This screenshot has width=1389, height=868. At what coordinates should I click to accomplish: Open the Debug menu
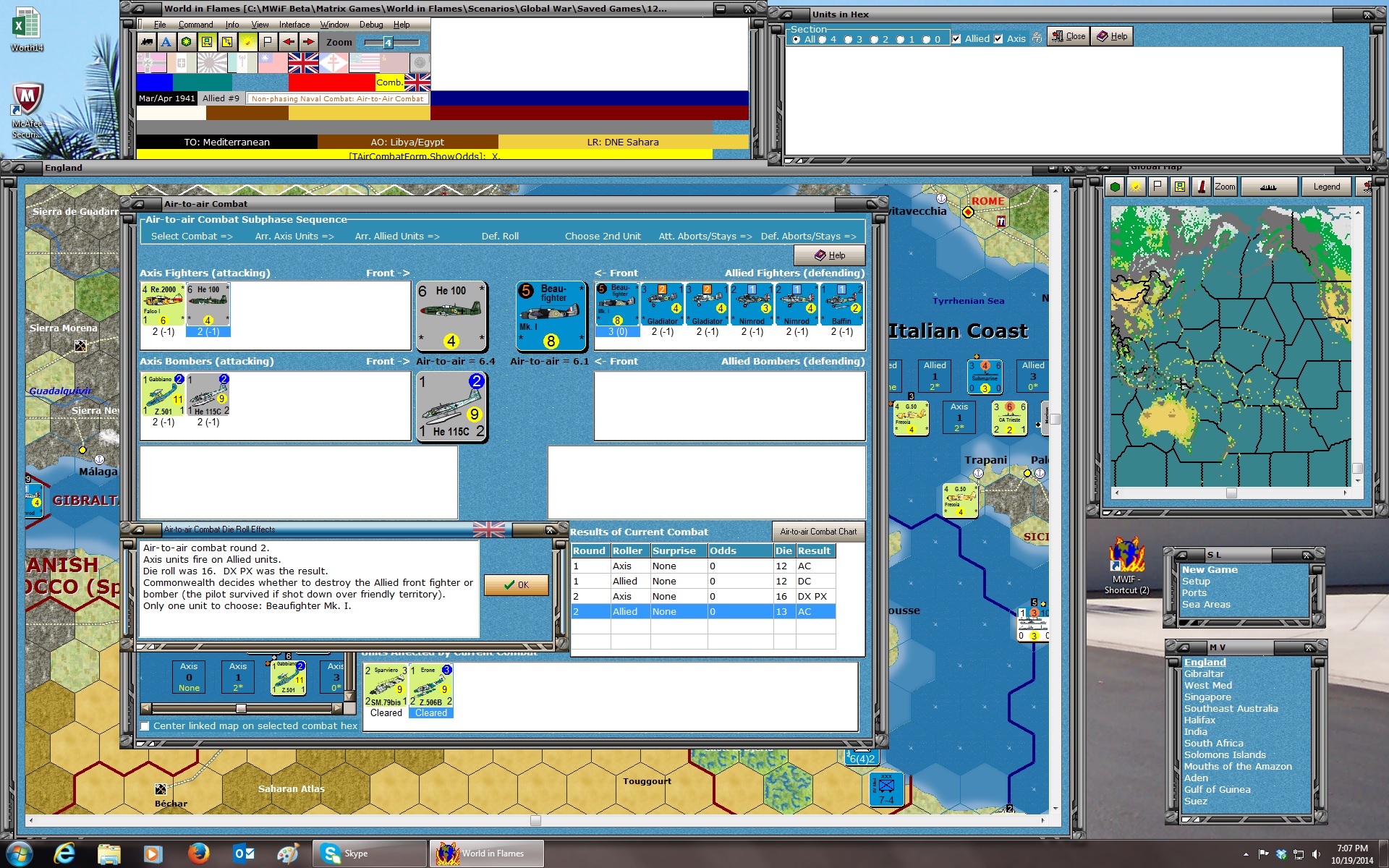(371, 25)
